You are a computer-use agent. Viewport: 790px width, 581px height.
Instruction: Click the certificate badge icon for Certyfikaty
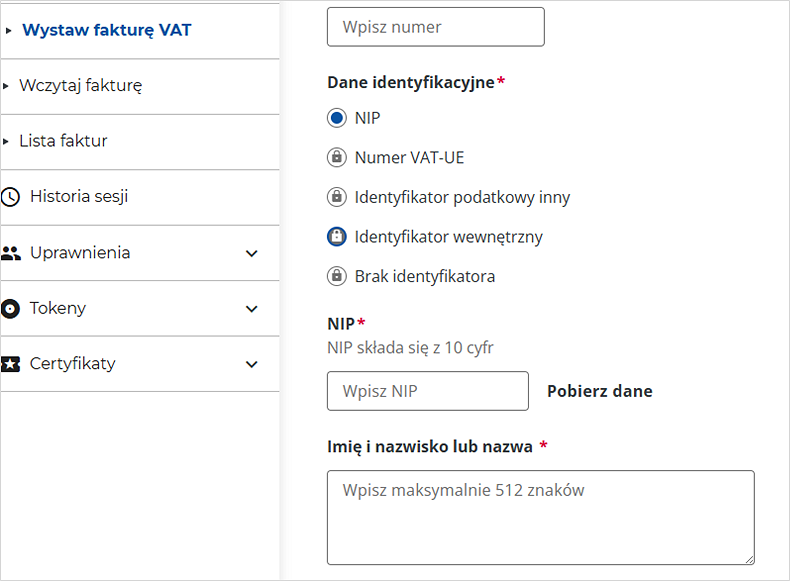click(x=11, y=364)
